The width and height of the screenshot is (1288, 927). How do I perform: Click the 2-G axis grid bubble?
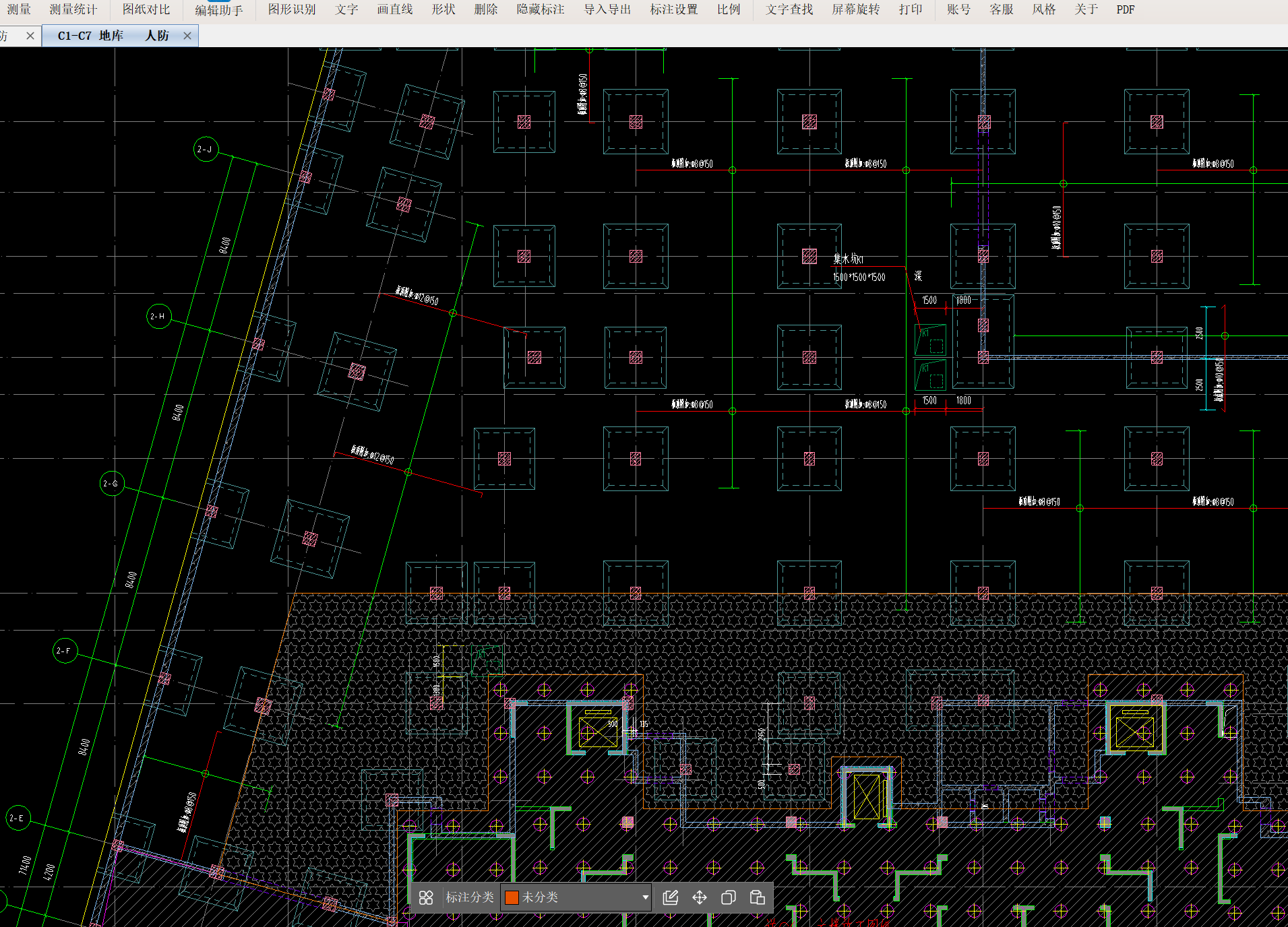[112, 483]
